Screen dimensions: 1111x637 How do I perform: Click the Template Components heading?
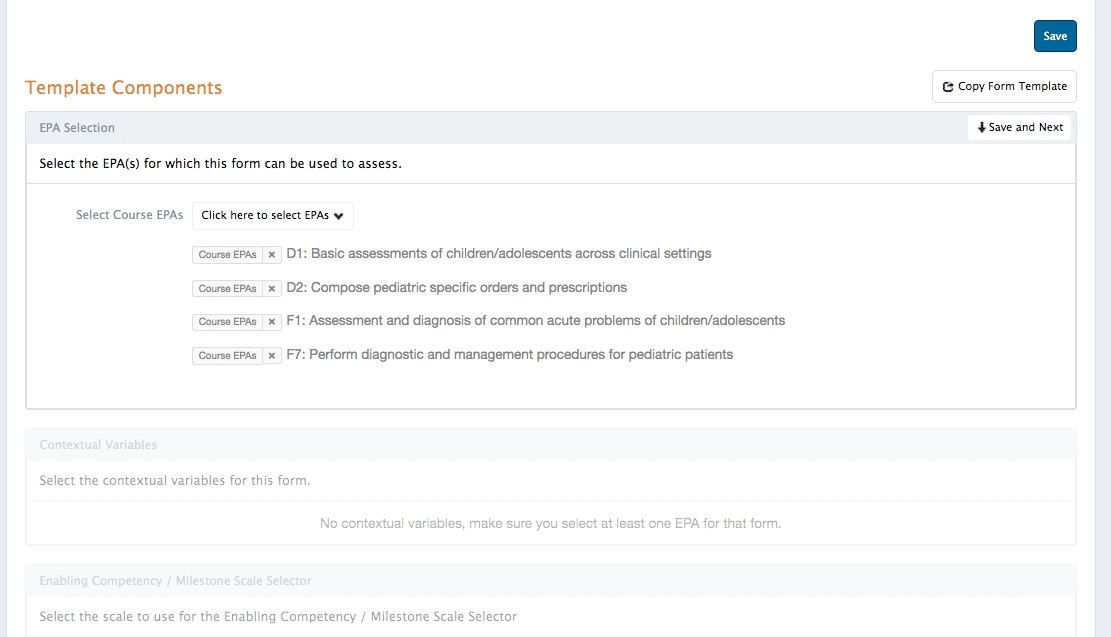pos(124,88)
